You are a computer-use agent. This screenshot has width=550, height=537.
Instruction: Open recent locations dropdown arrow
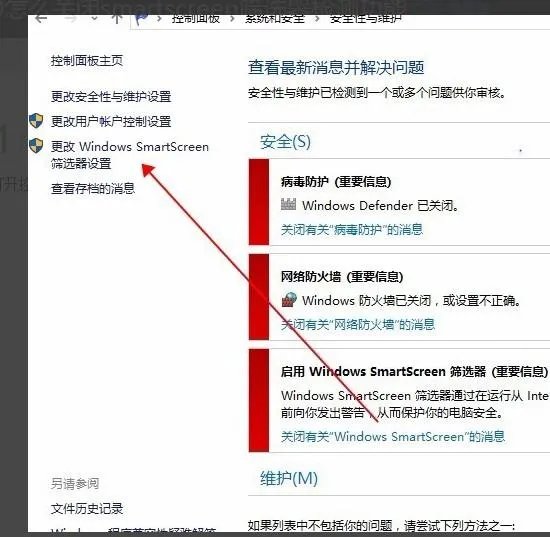[94, 19]
